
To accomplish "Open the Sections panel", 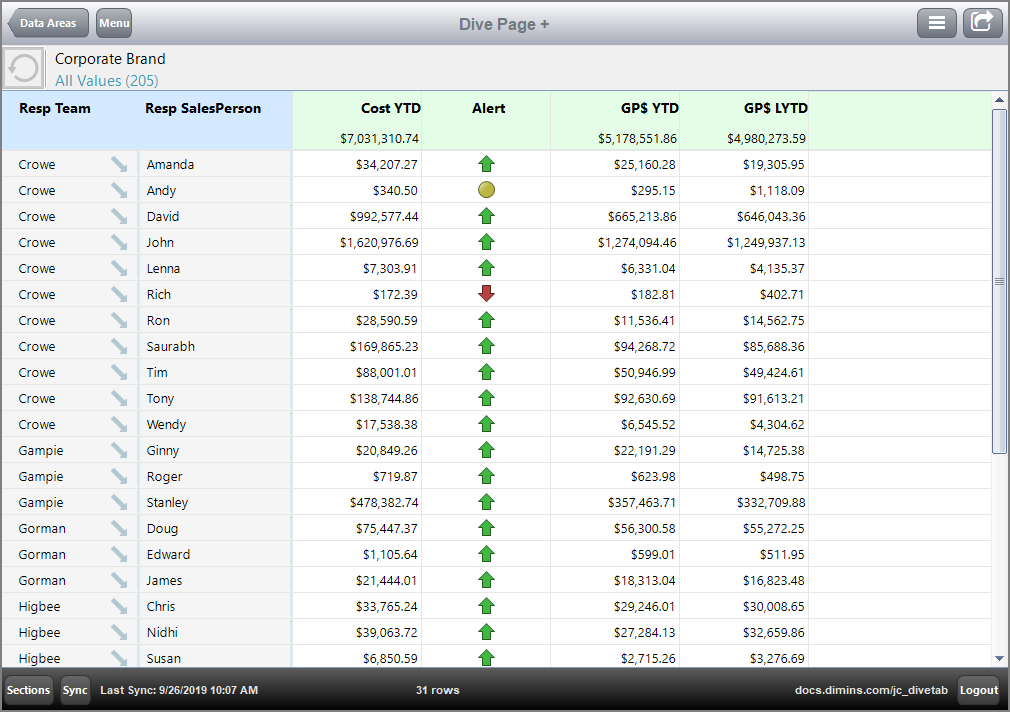I will point(27,689).
